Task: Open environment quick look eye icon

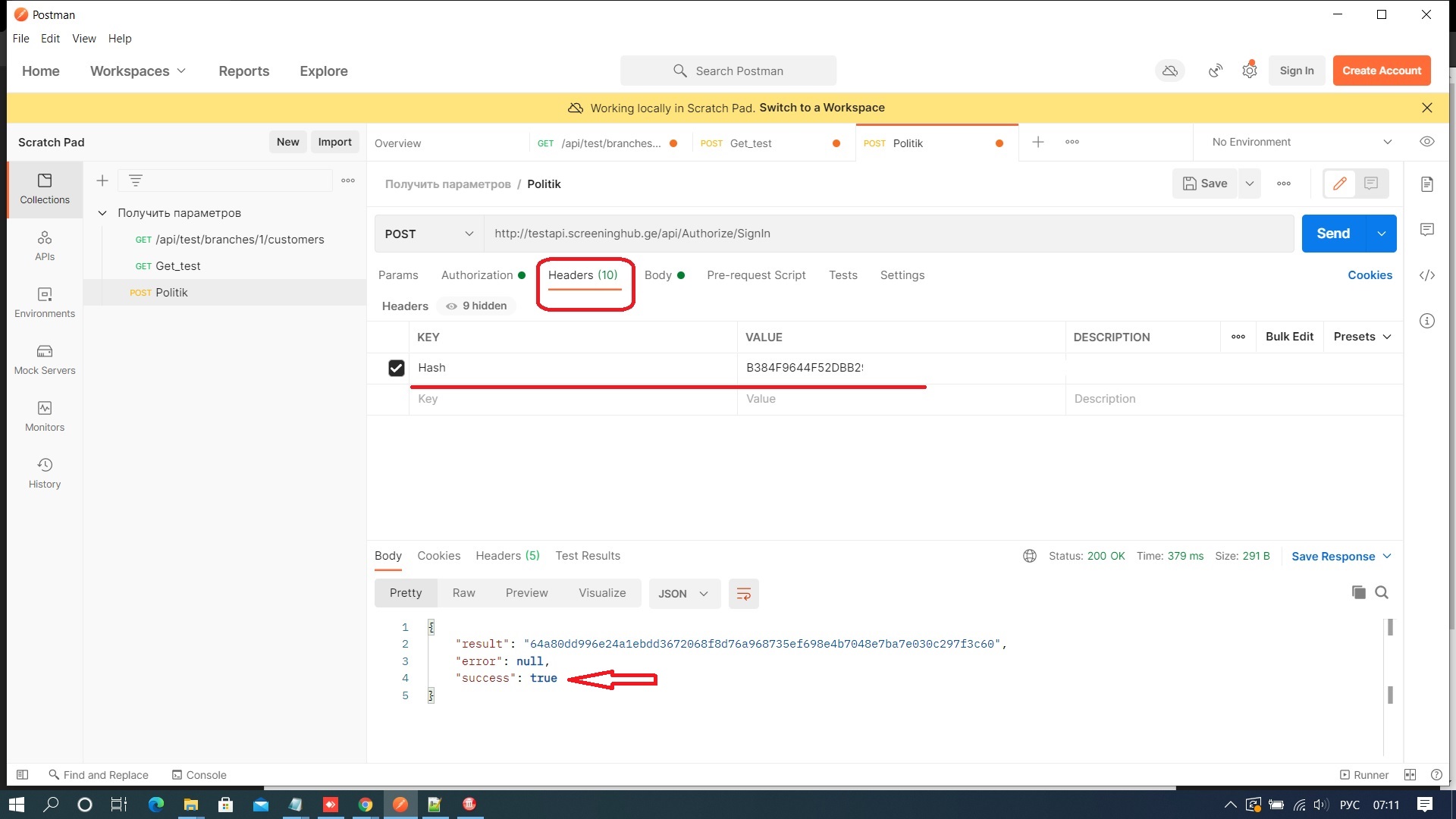Action: (1427, 142)
